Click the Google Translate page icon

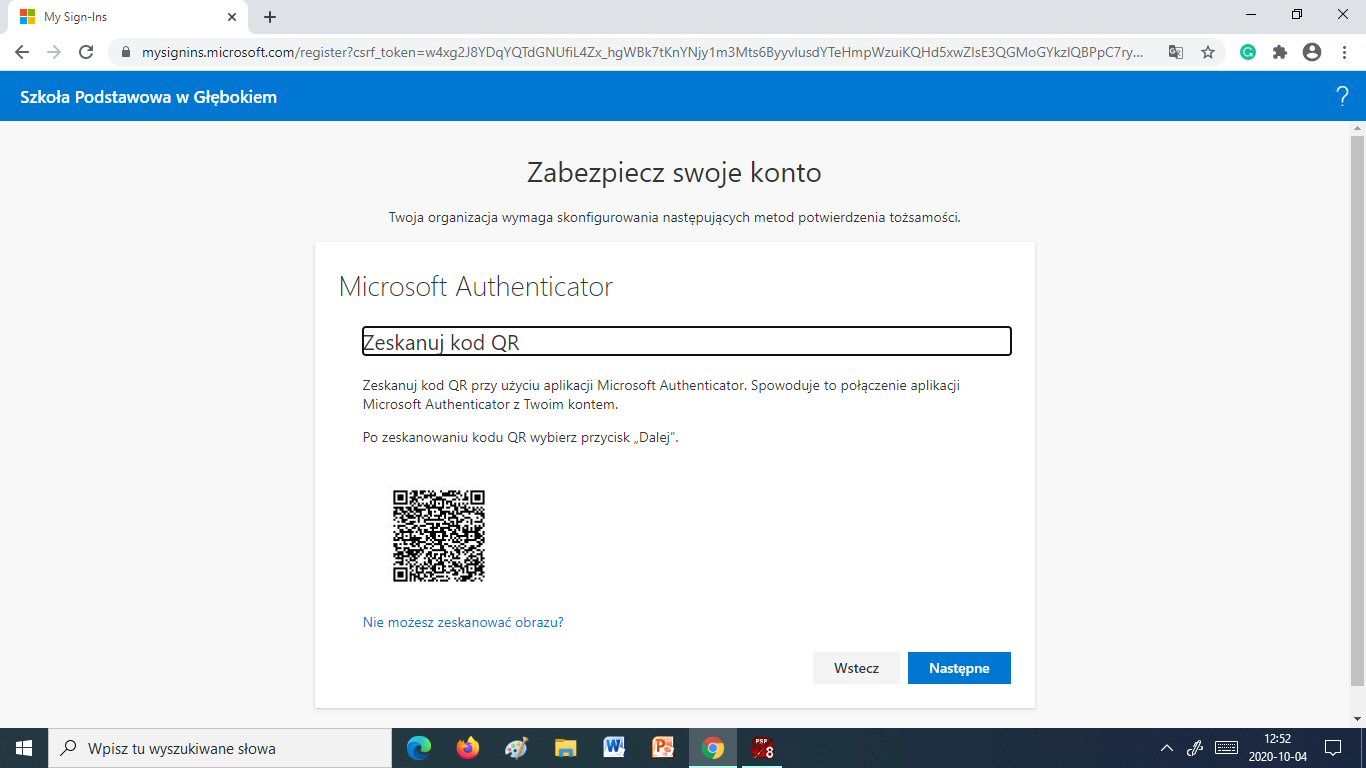pyautogui.click(x=1176, y=52)
